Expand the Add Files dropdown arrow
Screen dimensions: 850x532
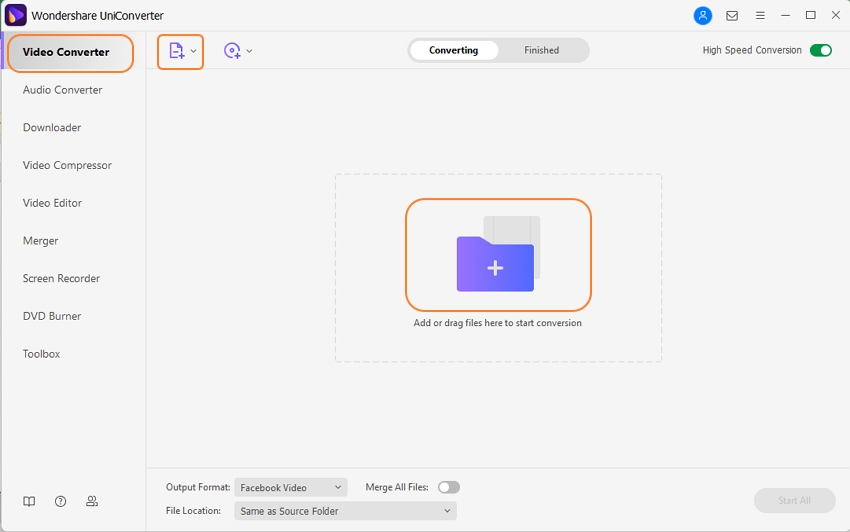[x=194, y=51]
